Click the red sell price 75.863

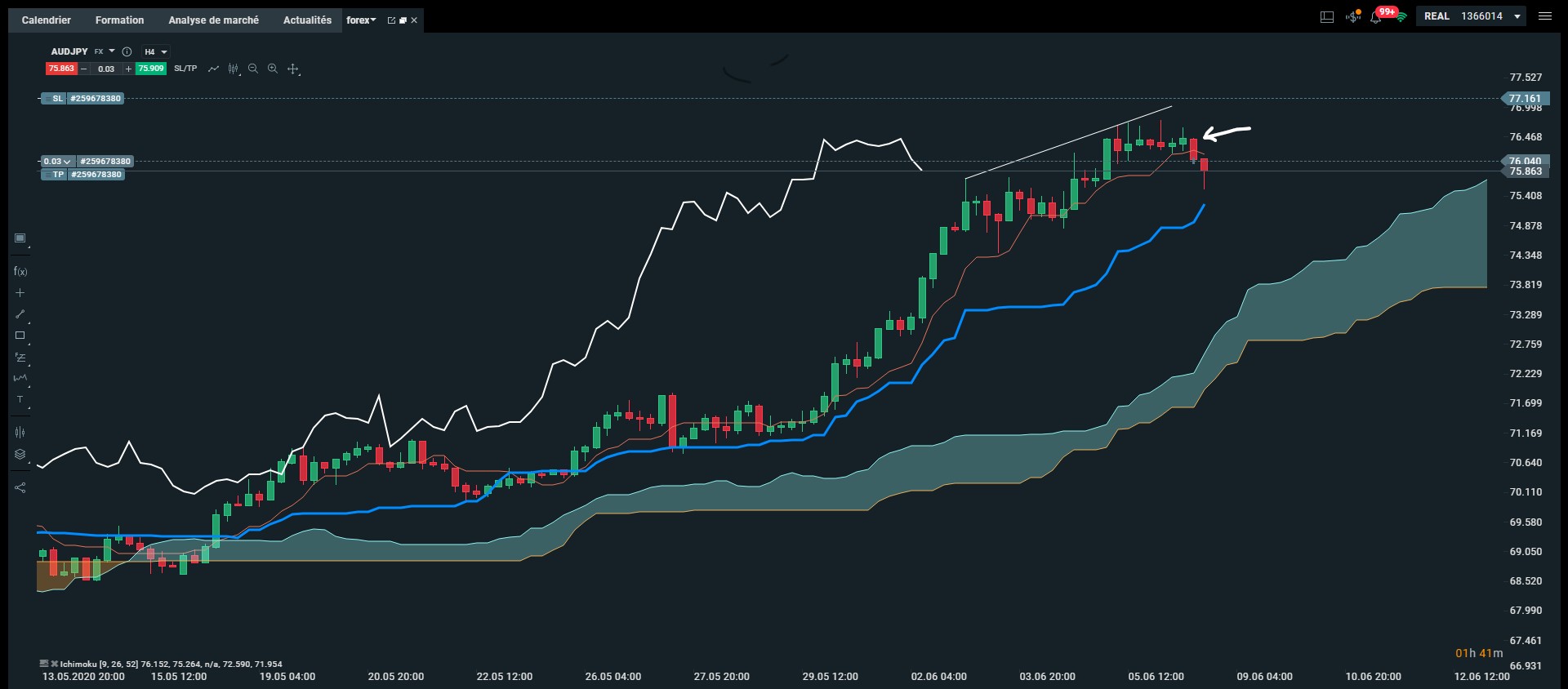pyautogui.click(x=61, y=69)
